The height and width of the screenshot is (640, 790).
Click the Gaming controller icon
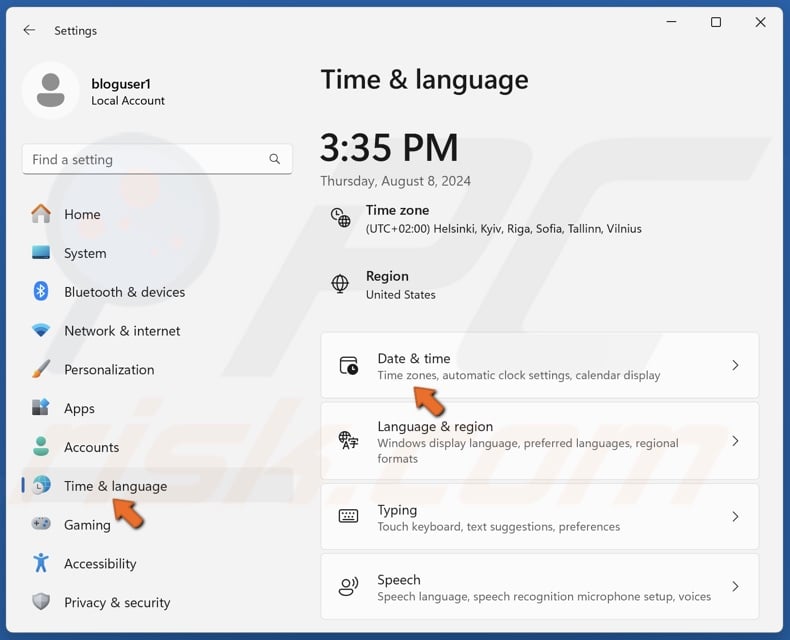point(41,524)
